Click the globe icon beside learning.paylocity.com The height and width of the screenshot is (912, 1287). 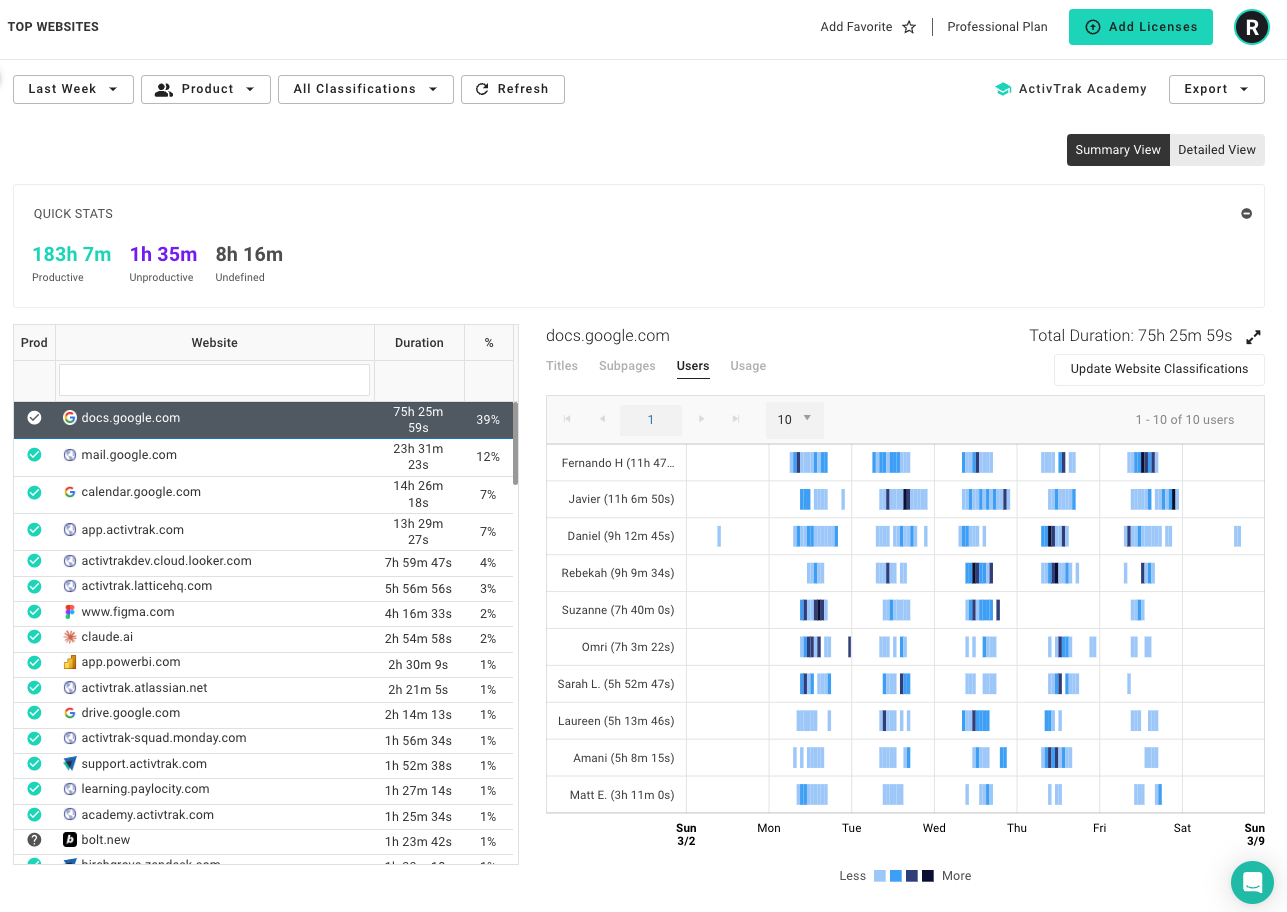point(70,789)
